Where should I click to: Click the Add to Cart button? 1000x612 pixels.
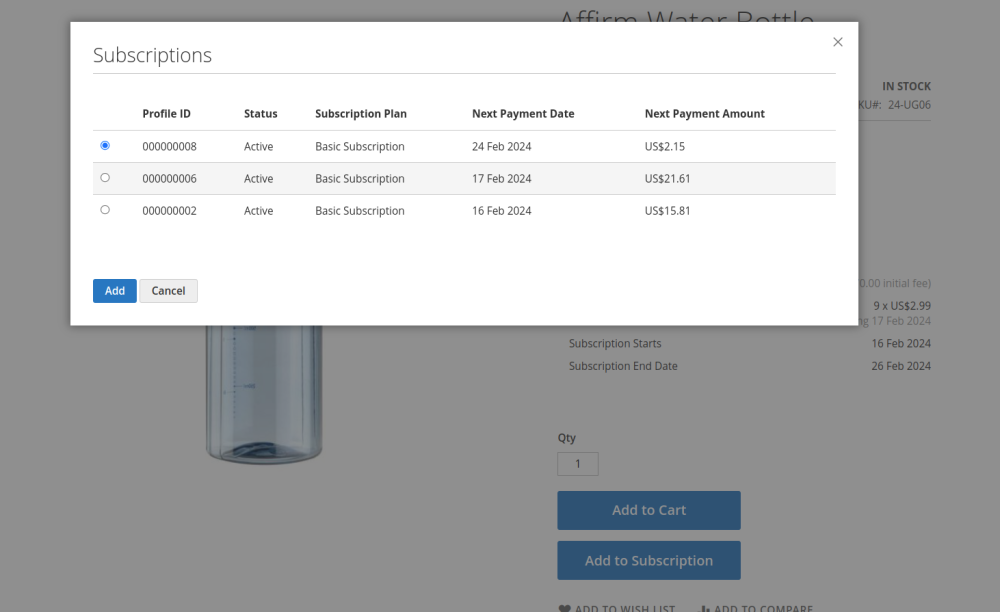[649, 510]
